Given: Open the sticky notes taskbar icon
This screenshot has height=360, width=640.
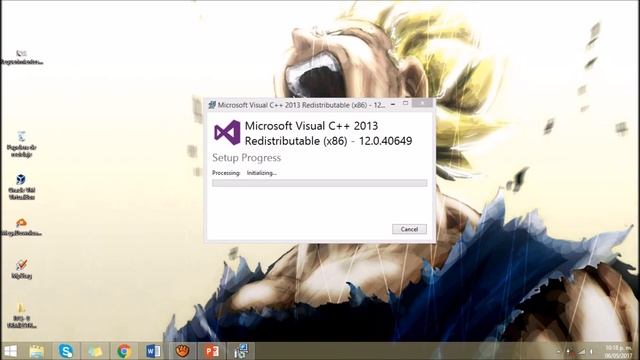Looking at the screenshot, I should tap(95, 351).
